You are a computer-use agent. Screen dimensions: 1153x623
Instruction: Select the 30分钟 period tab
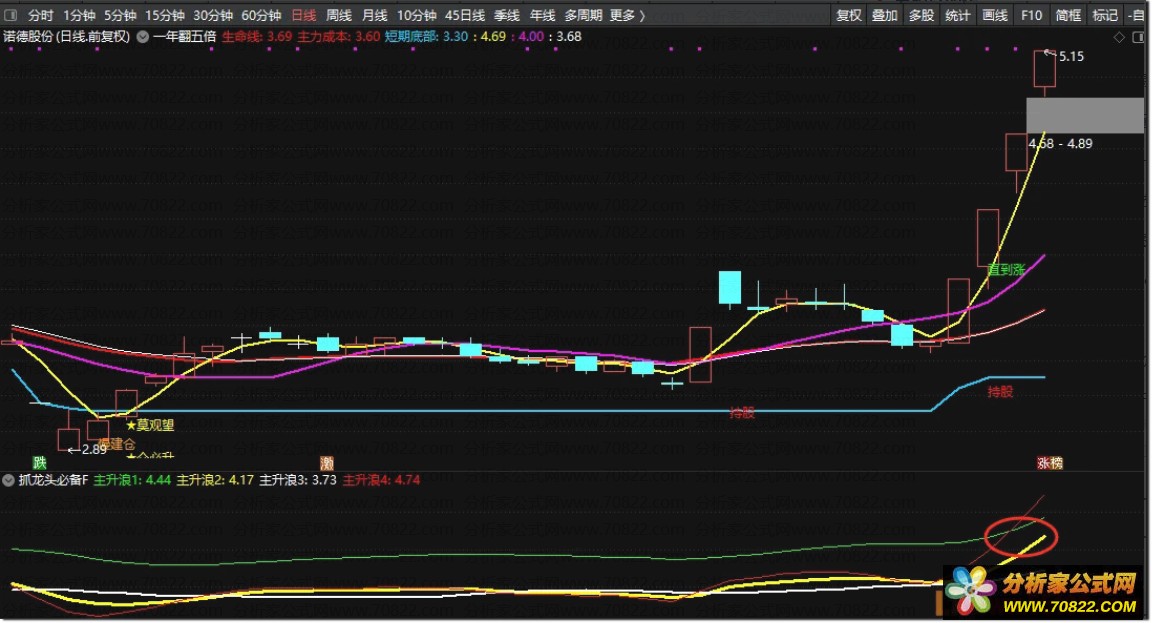pyautogui.click(x=213, y=15)
